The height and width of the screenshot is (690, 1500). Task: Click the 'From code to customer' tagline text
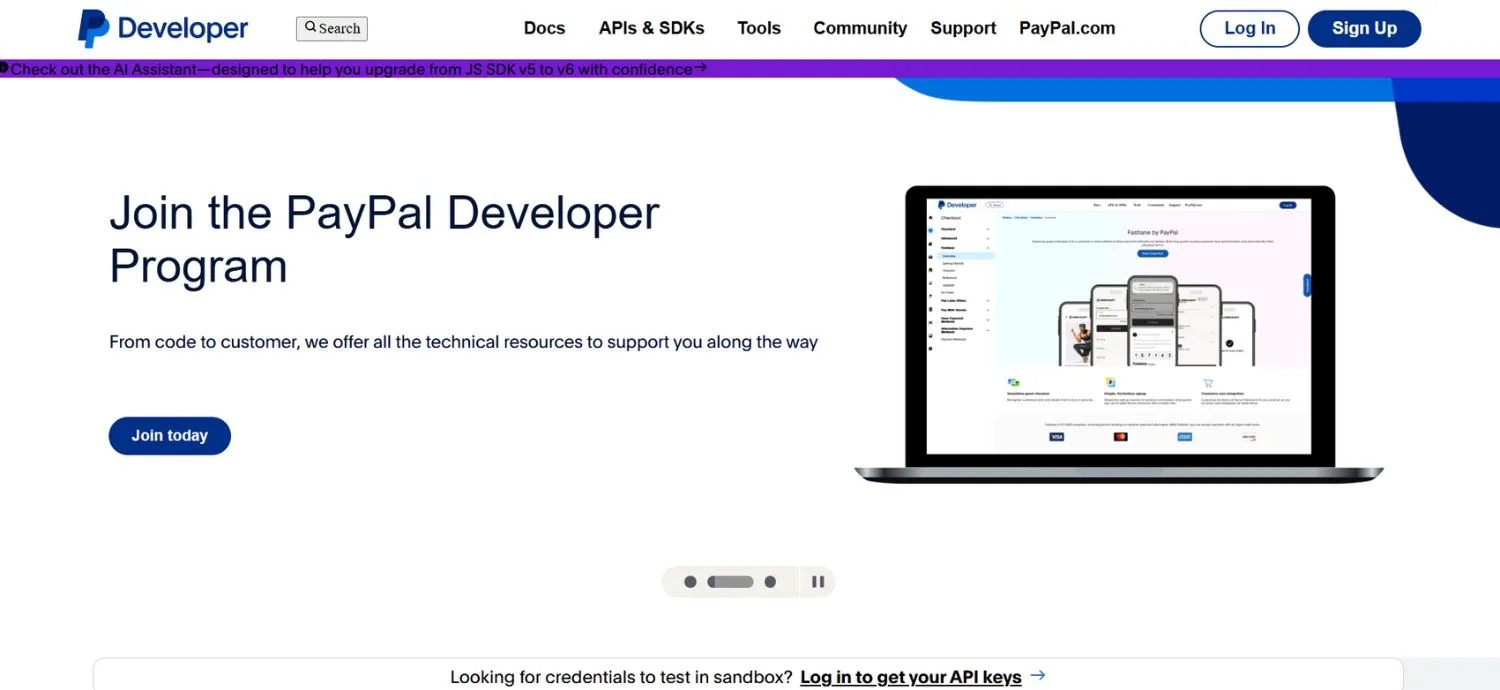[463, 342]
